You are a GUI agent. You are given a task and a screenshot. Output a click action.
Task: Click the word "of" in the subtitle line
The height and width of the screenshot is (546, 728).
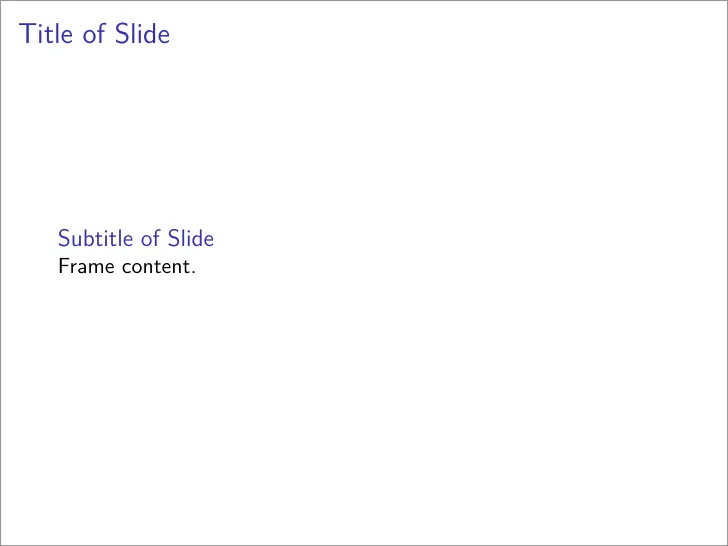150,238
